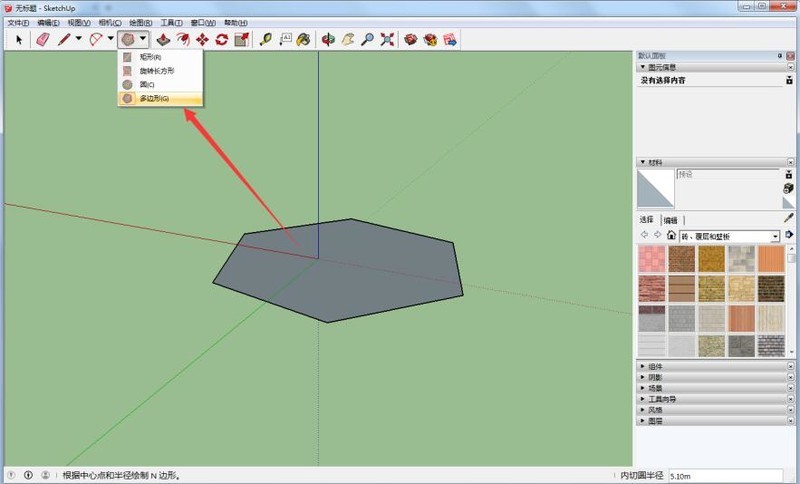The image size is (800, 484).
Task: Activate the Push/Pull tool
Action: pos(162,40)
